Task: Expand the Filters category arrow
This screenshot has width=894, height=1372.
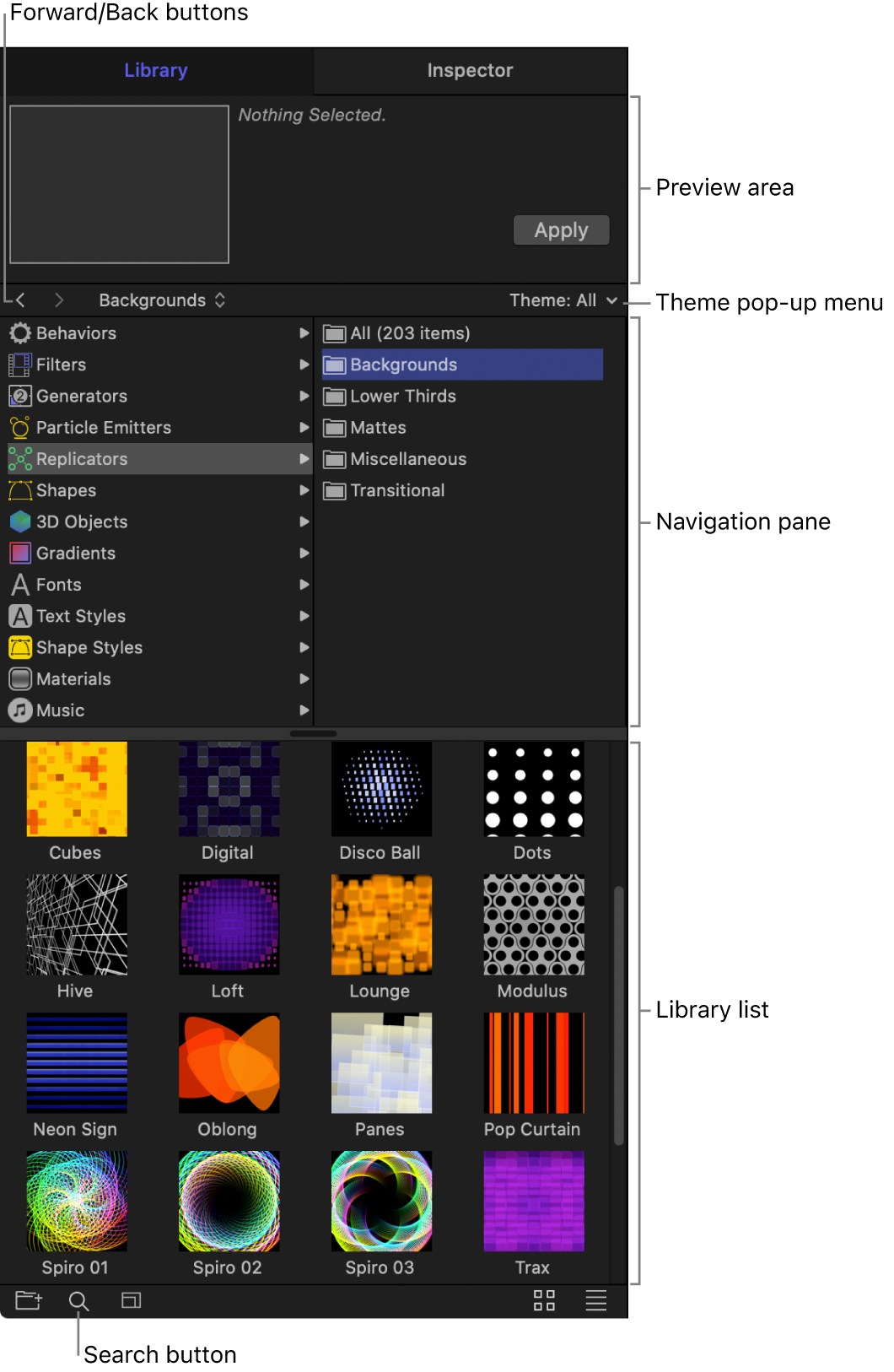Action: pyautogui.click(x=304, y=365)
